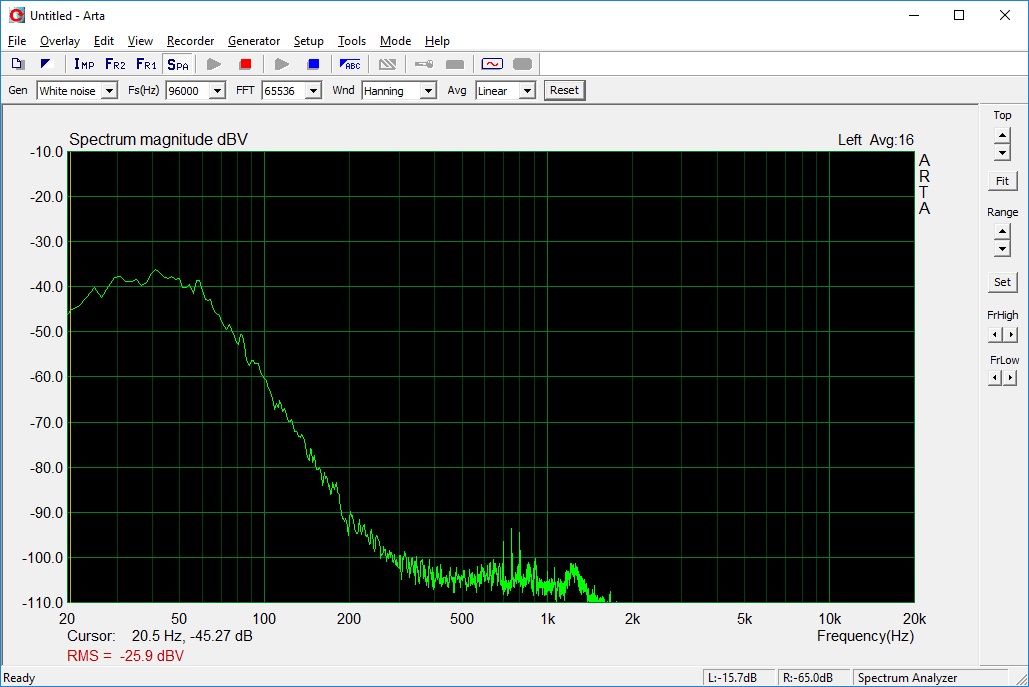The image size is (1029, 687).
Task: Click the Reset averaging button
Action: pos(564,90)
